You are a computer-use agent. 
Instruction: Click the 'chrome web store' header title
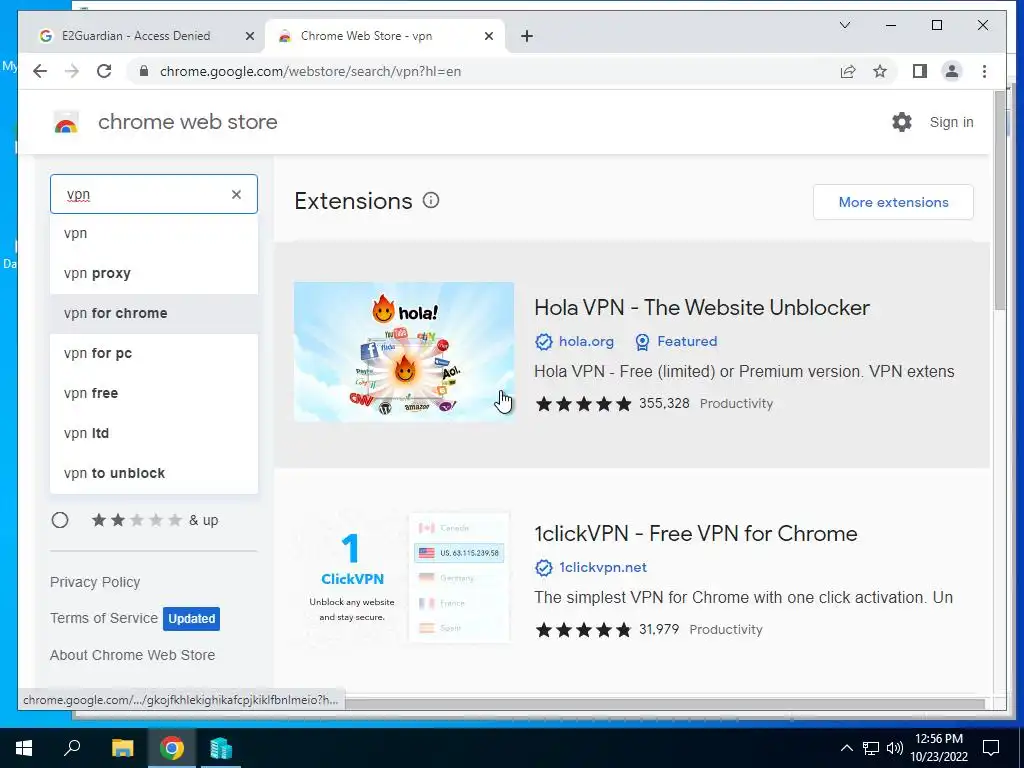click(187, 122)
